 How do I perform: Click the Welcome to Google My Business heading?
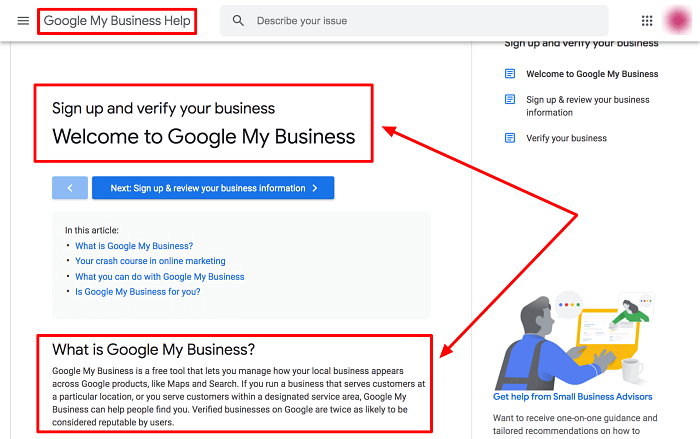(x=204, y=136)
